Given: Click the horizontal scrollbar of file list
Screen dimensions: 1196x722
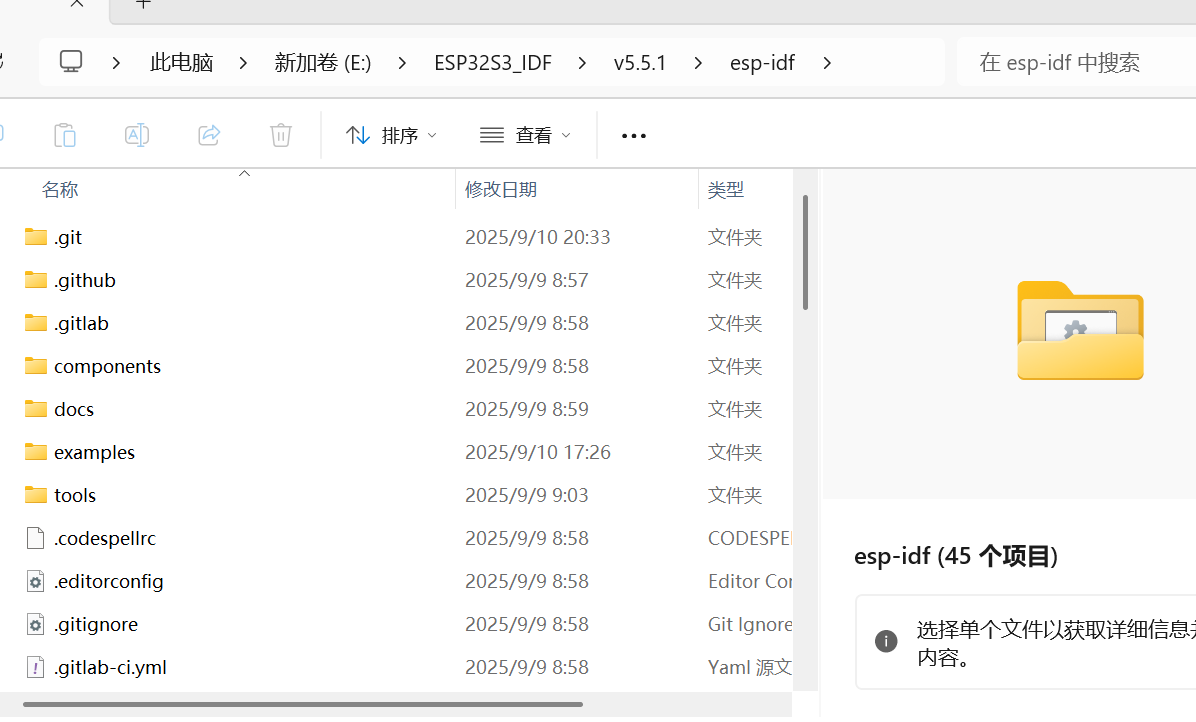Looking at the screenshot, I should click(x=303, y=704).
